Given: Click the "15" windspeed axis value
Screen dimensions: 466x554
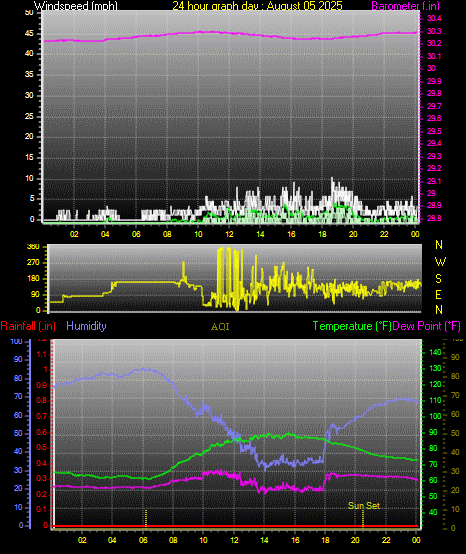Looking at the screenshot, I should pyautogui.click(x=29, y=158).
